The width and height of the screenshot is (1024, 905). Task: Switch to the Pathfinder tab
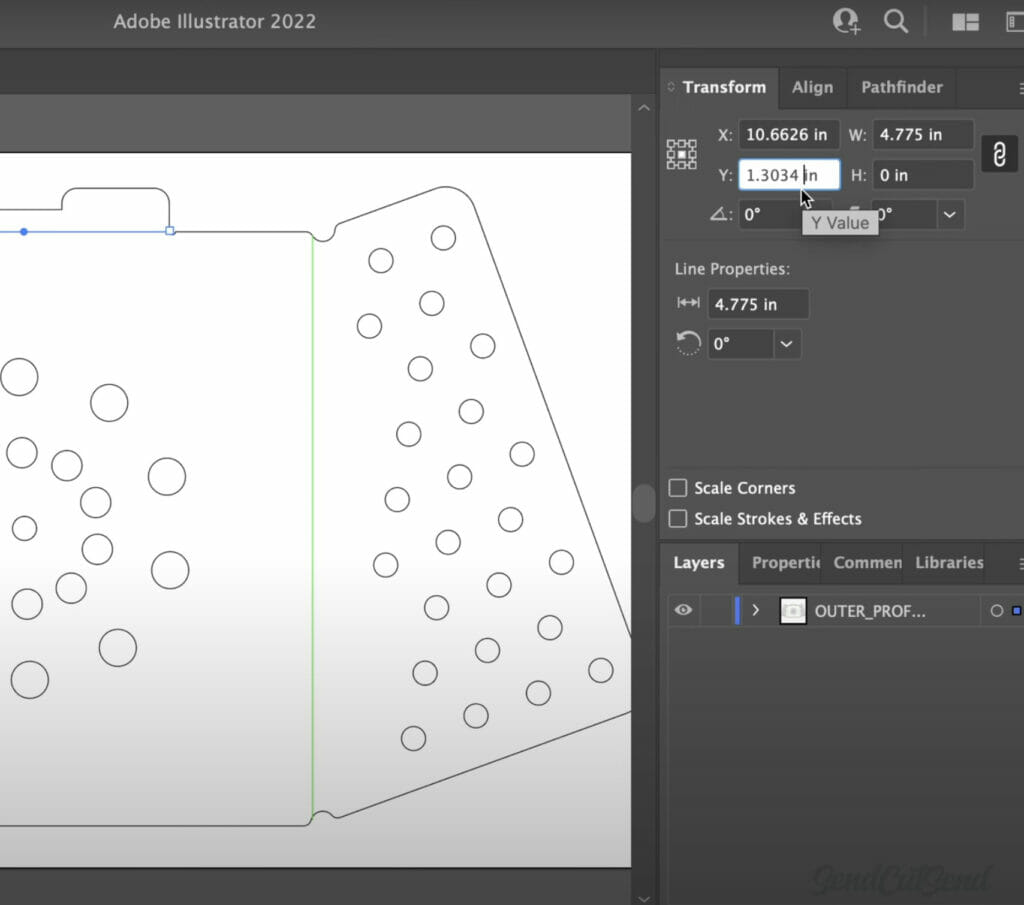(901, 87)
